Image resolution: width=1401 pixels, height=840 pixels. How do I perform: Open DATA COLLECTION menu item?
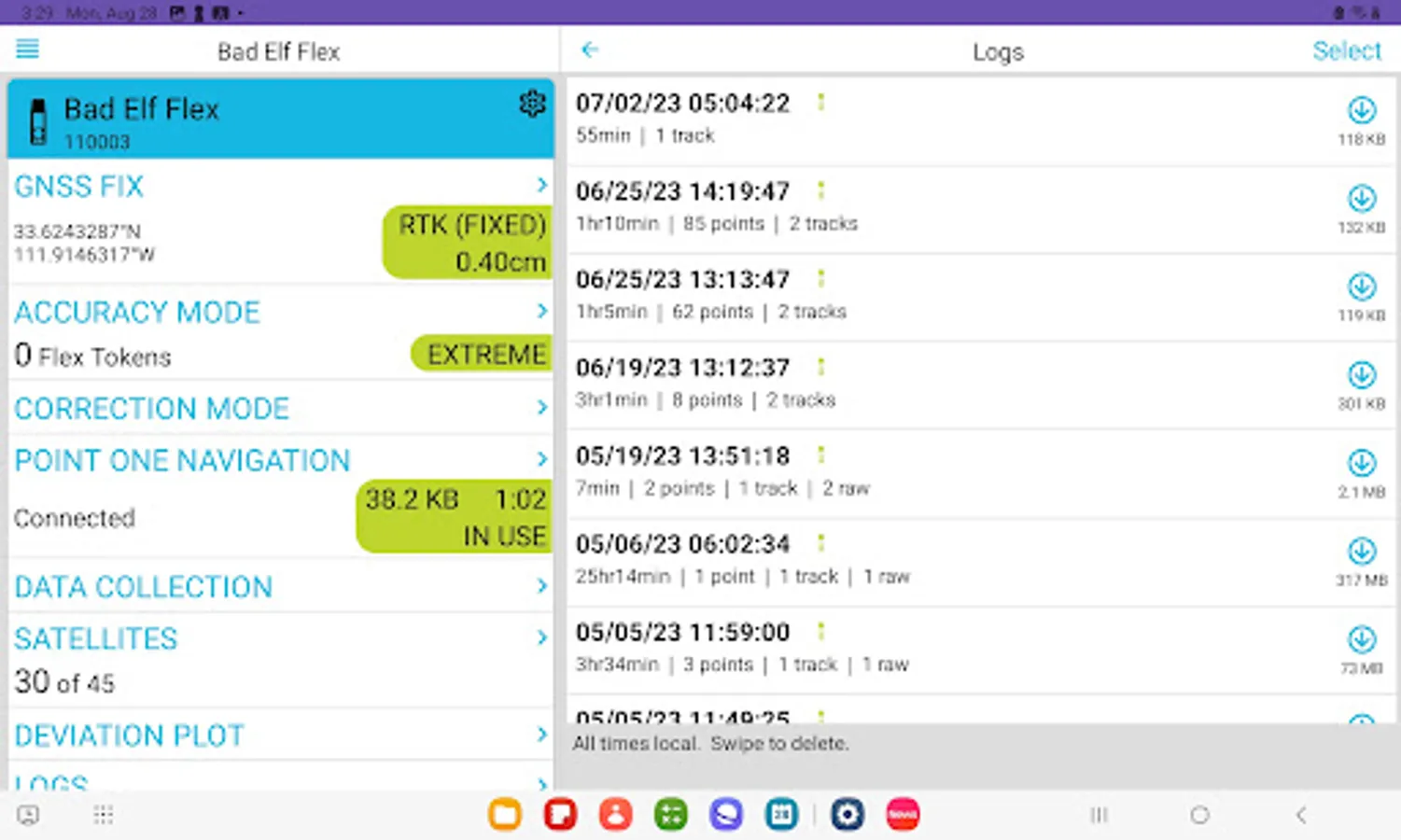(144, 586)
